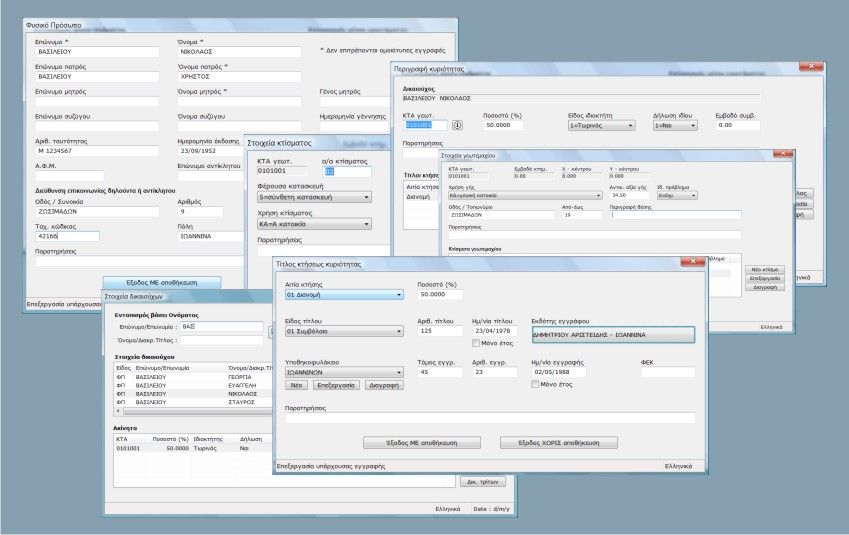Image resolution: width=849 pixels, height=535 pixels.
Task: Close the Τίτλος κτήσεως κυριότητας dialog
Action: 693,262
